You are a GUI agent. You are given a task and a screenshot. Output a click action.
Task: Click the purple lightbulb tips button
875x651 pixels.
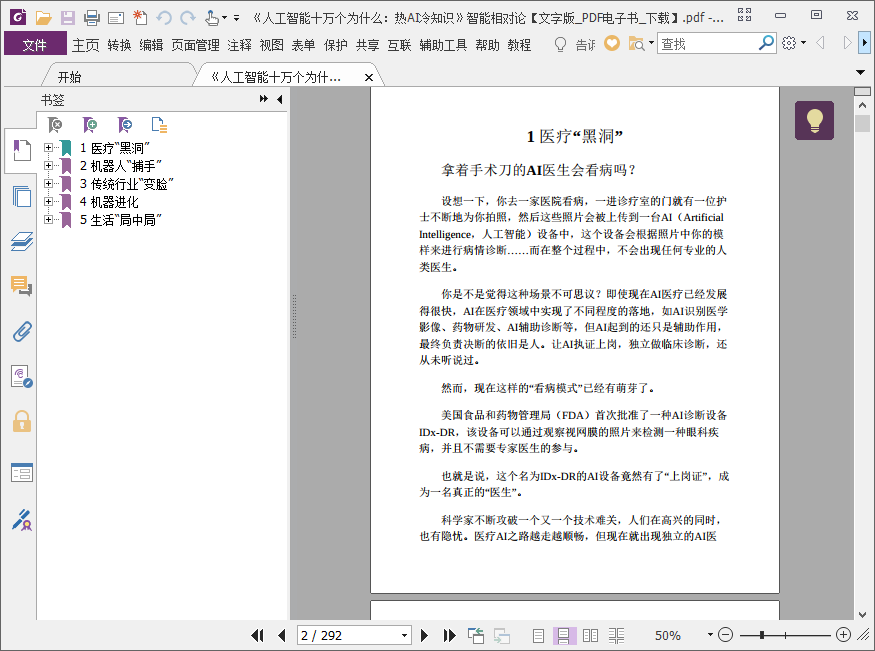tap(814, 120)
